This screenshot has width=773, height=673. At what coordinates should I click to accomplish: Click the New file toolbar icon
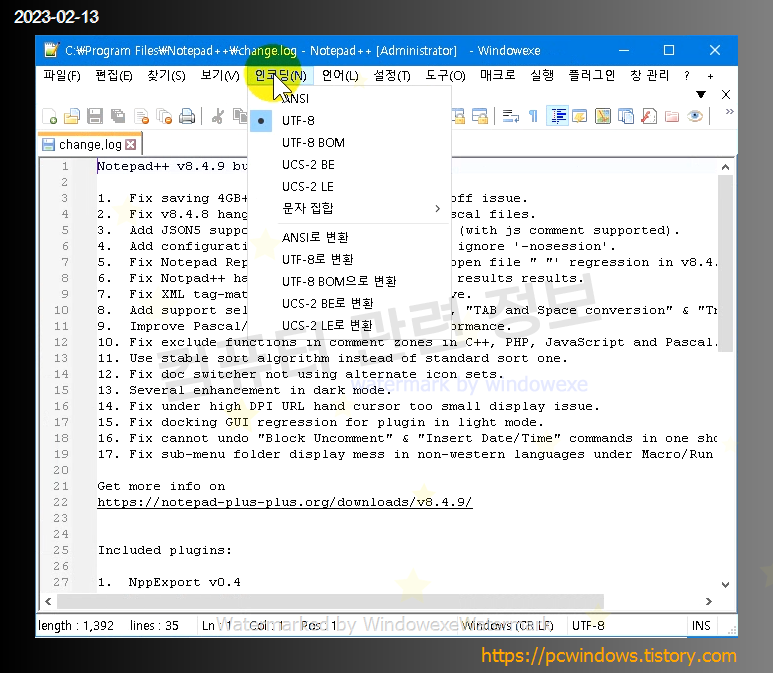(x=49, y=117)
